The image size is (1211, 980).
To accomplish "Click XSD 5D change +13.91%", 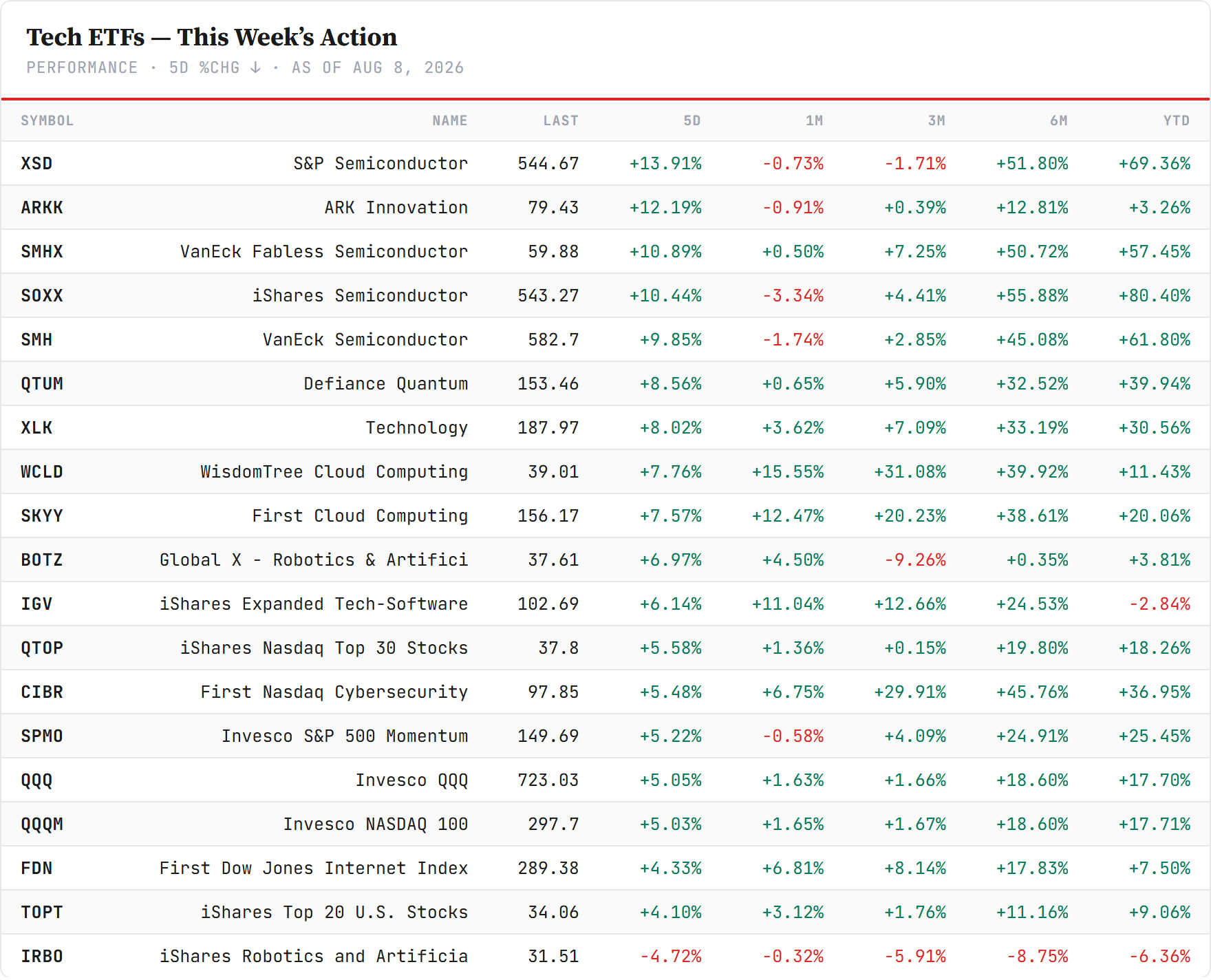I will 665,164.
